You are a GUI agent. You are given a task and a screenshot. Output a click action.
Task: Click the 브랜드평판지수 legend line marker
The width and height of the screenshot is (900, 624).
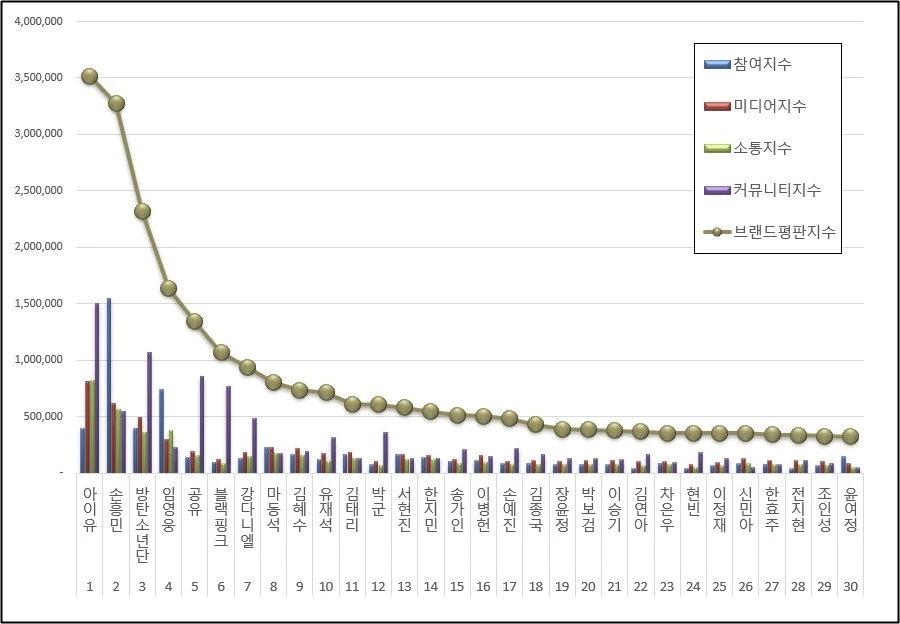pos(716,231)
